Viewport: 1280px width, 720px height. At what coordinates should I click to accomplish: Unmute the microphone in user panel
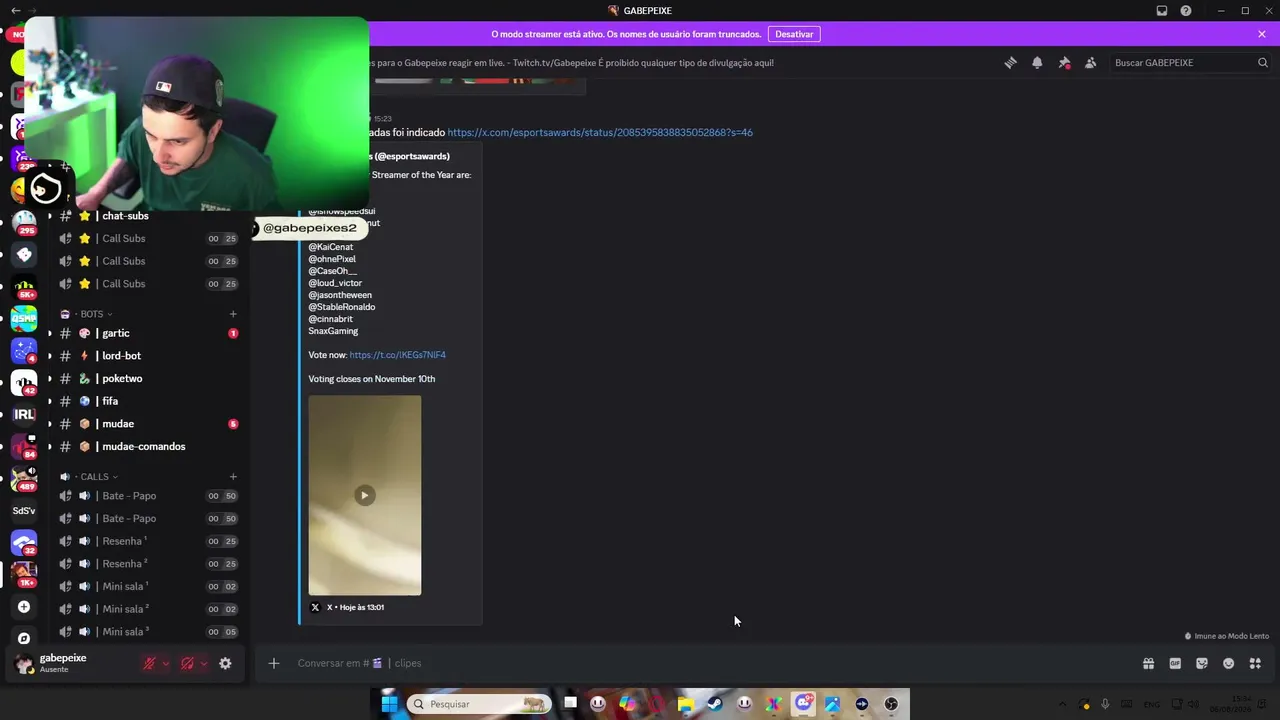click(x=149, y=663)
